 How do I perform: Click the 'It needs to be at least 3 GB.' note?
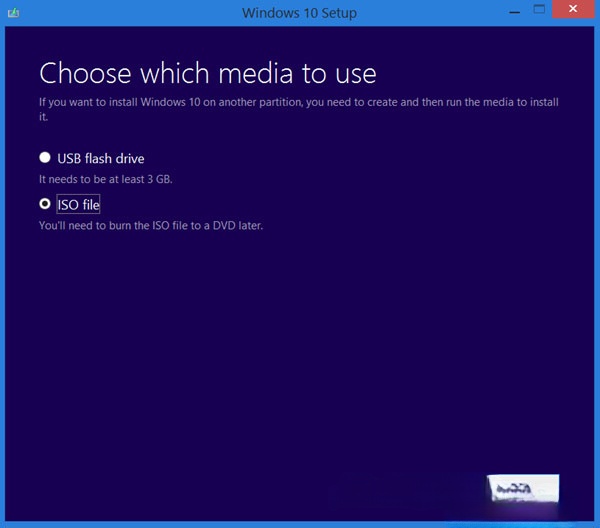pyautogui.click(x=106, y=179)
